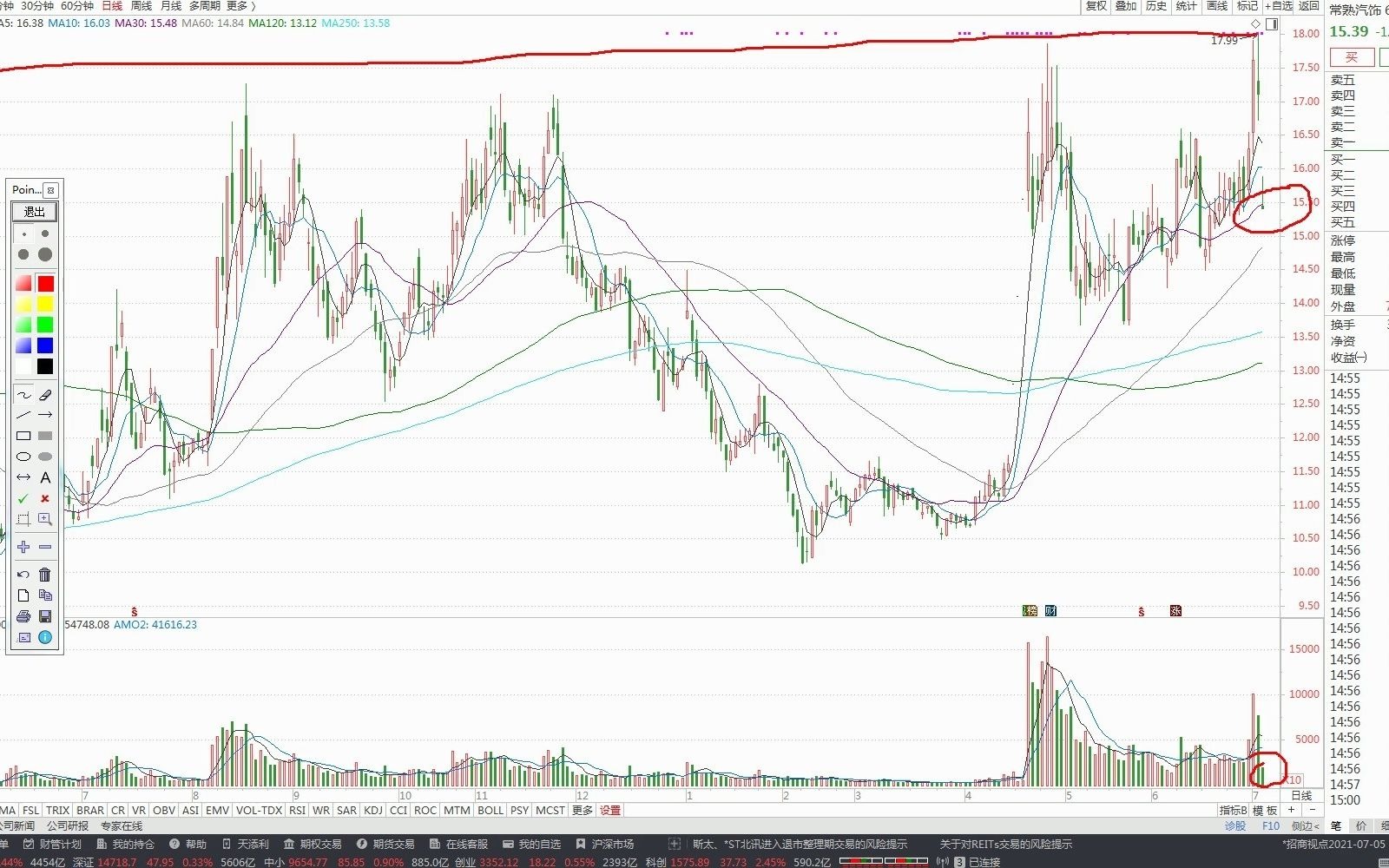This screenshot has width=1389, height=868.
Task: Open the 复权 adjustment menu
Action: (x=1096, y=6)
